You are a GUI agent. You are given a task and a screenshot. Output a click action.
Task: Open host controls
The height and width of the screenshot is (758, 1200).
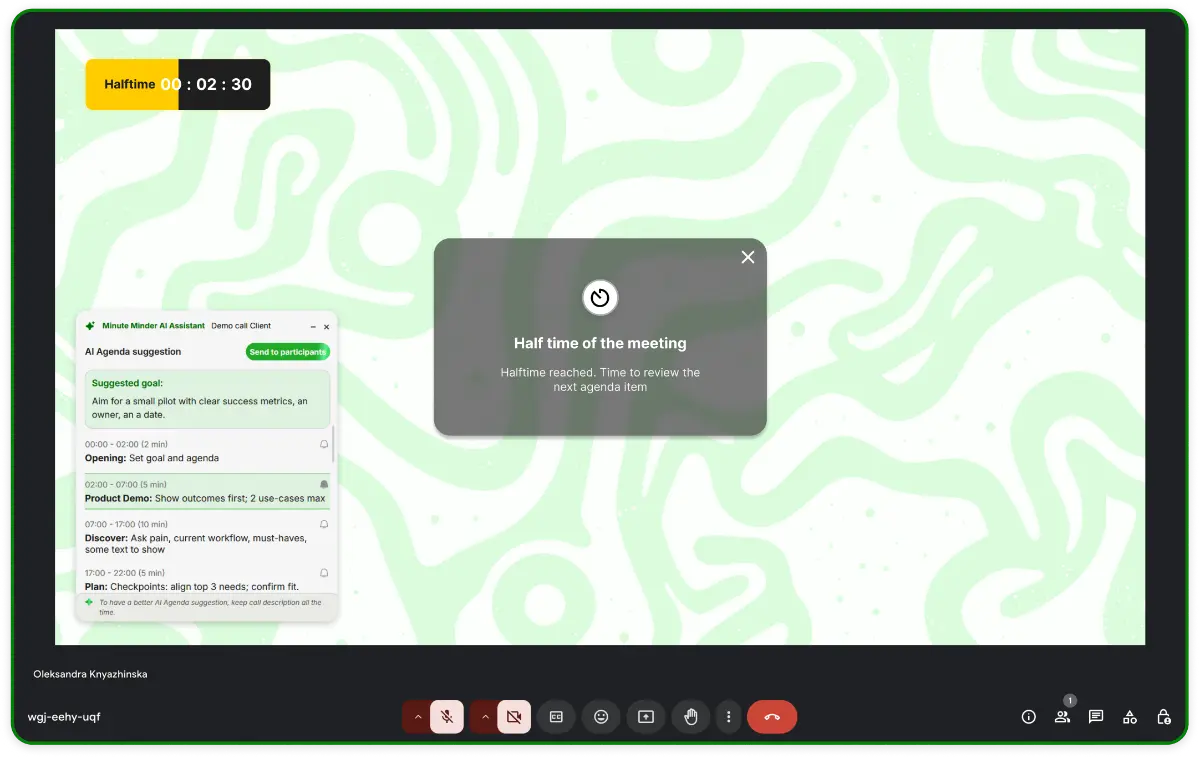click(1163, 716)
